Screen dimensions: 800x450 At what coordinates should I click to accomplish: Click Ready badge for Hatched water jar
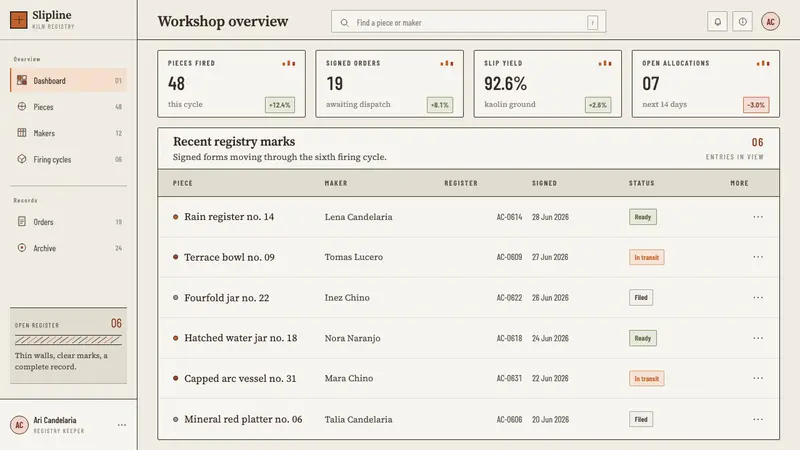[x=642, y=338]
